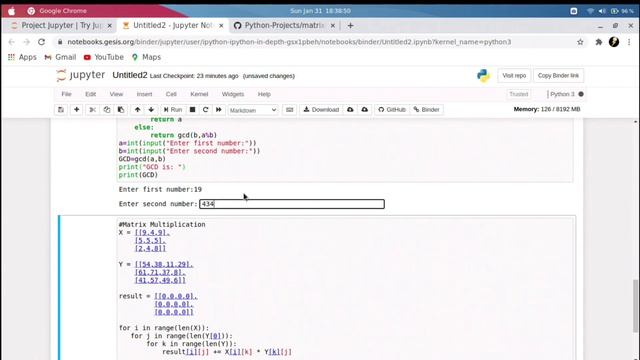Screen dimensions: 640x360
Task: Open the Chrome profile avatar
Action: [x=614, y=42]
